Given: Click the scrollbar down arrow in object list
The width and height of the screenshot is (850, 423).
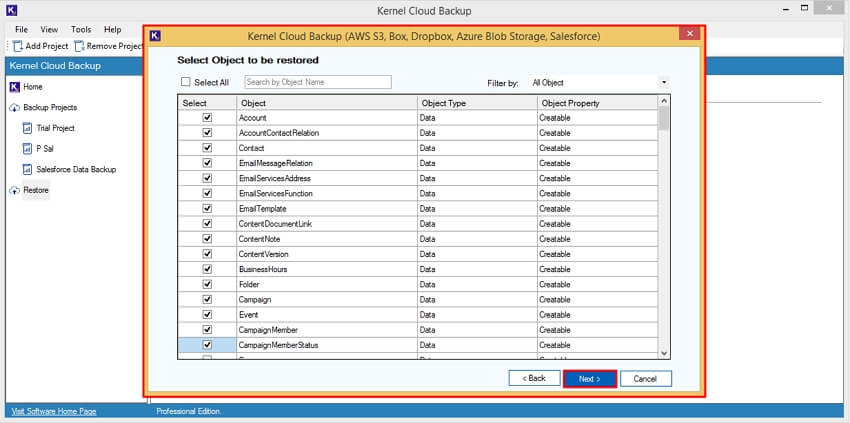Looking at the screenshot, I should (x=664, y=353).
